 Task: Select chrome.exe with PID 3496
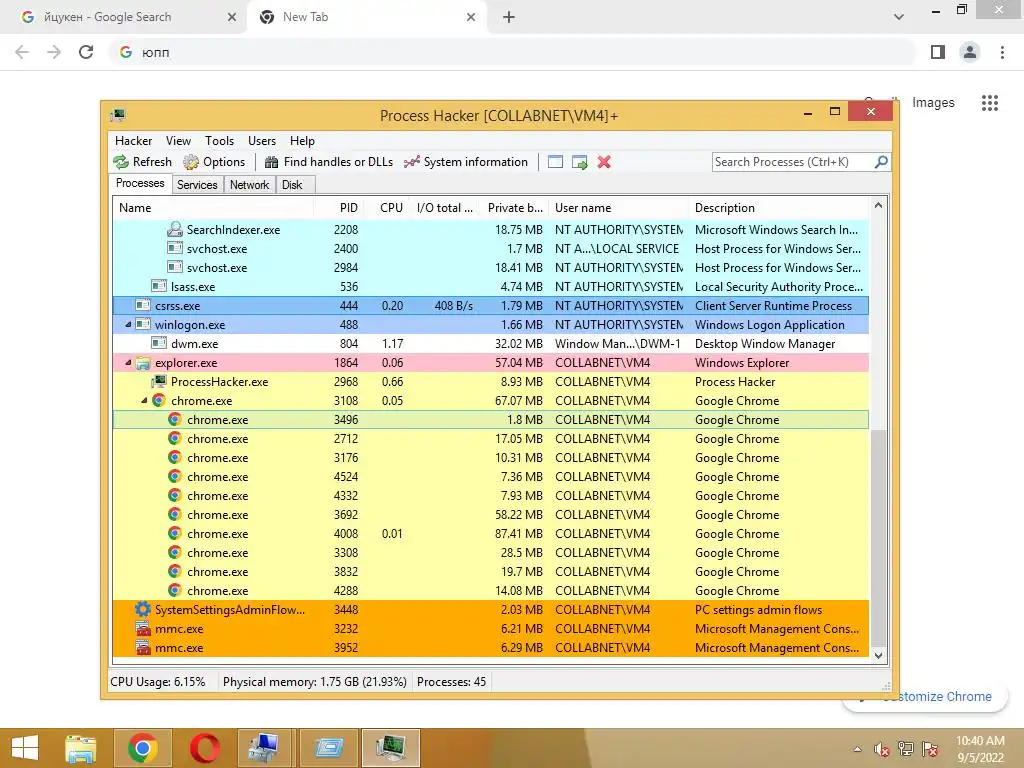click(x=490, y=419)
